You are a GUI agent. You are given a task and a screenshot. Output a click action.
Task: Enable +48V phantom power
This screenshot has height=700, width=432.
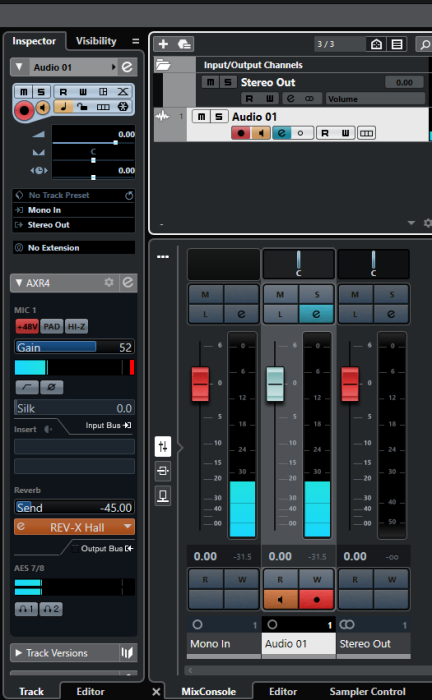[x=27, y=326]
